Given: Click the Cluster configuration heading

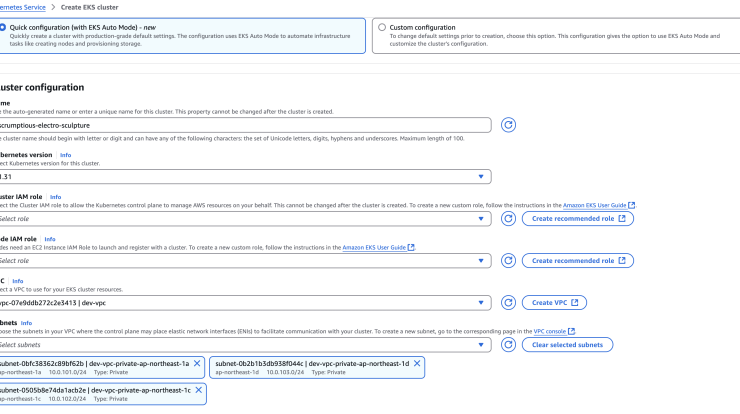Looking at the screenshot, I should [42, 87].
